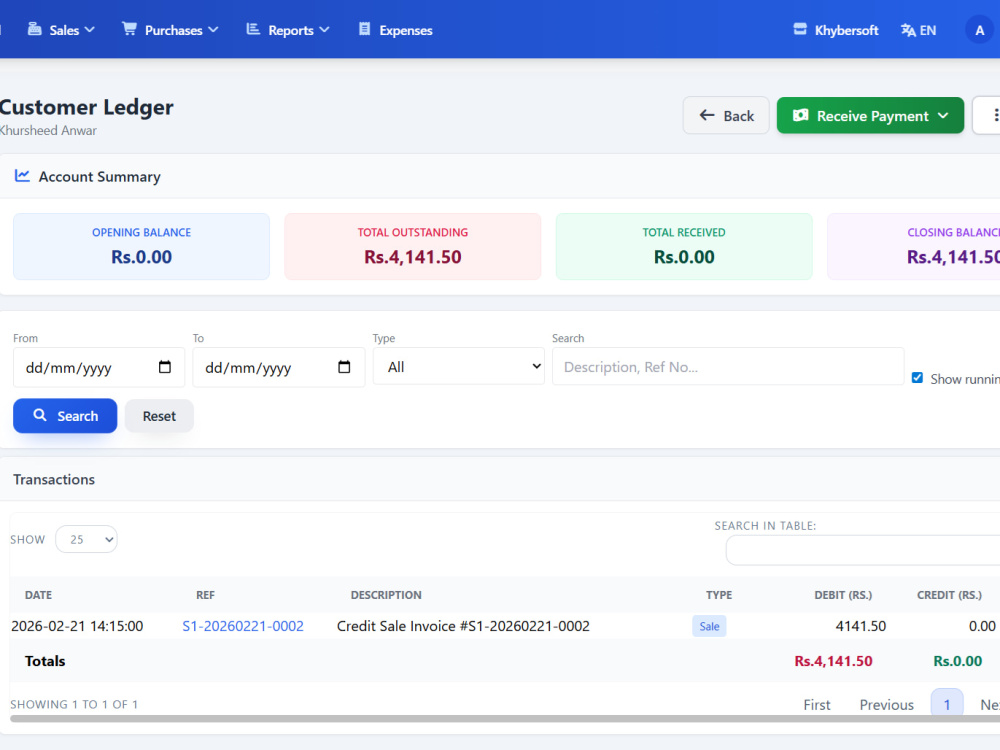1000x750 pixels.
Task: Sort by the DEBIT (RS.) column header
Action: pos(843,595)
